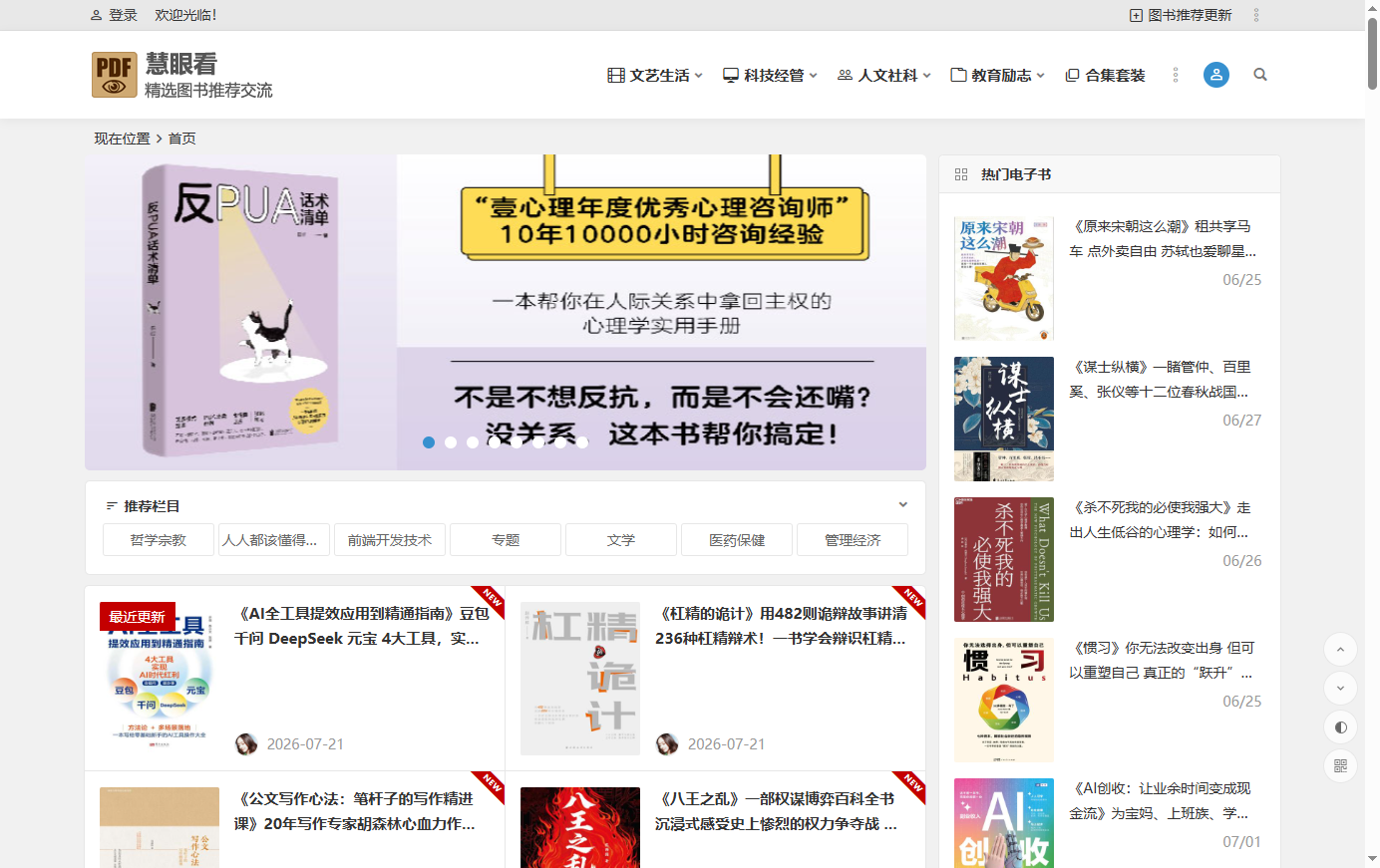Image resolution: width=1380 pixels, height=868 pixels.
Task: Open the vertical dots menu beside 合集套装
Action: 1176,75
